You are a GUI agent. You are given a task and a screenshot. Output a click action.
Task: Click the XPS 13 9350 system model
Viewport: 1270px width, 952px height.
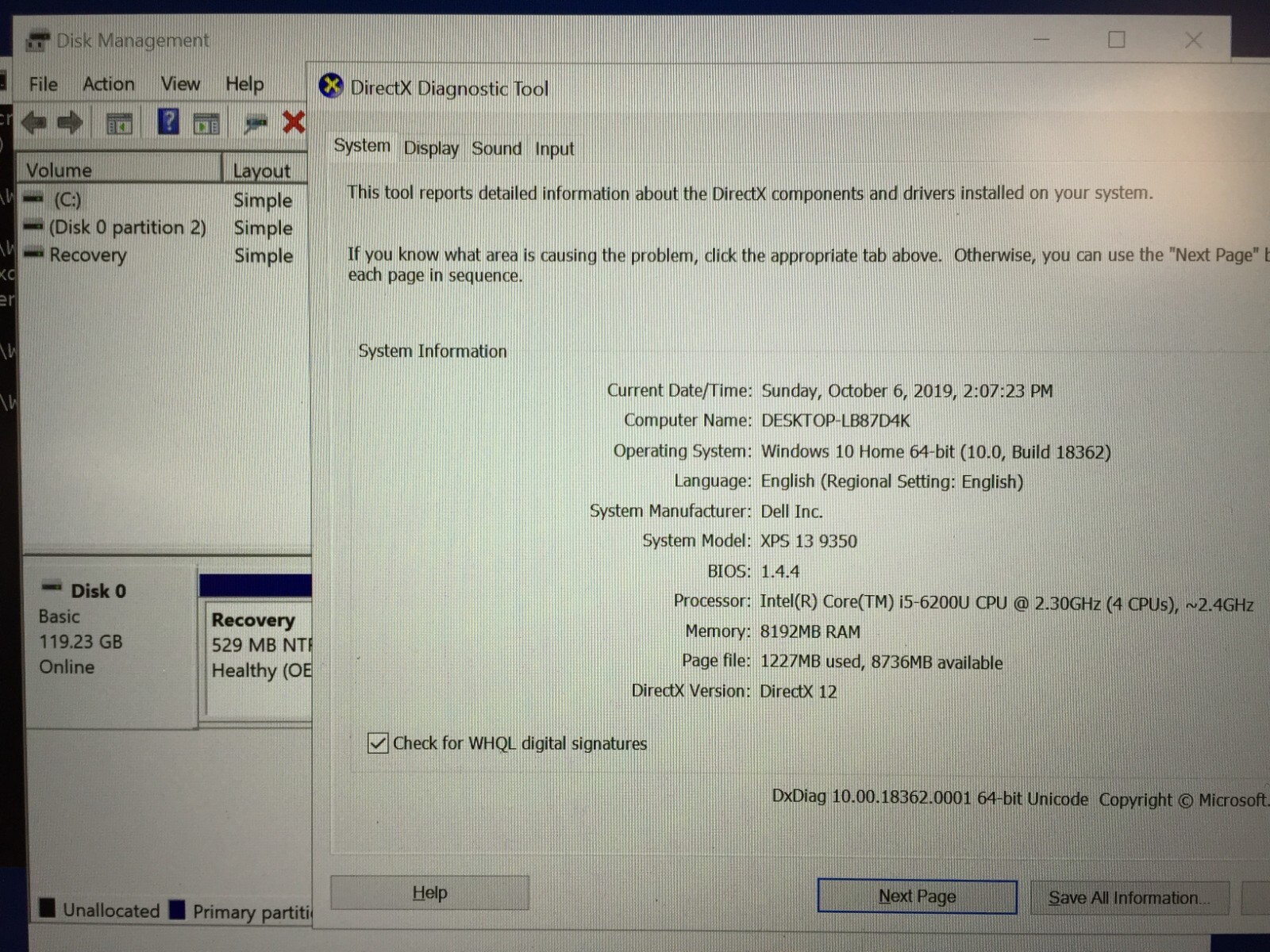click(808, 541)
